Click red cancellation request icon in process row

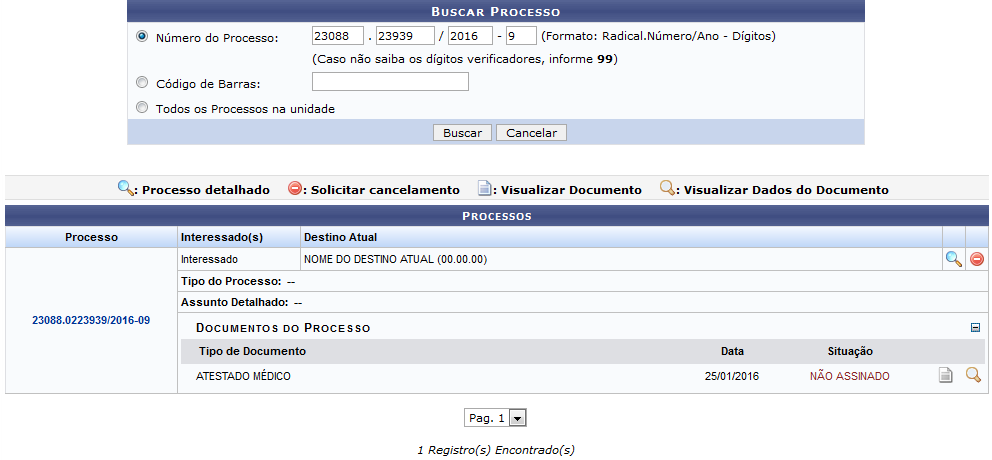[x=977, y=259]
